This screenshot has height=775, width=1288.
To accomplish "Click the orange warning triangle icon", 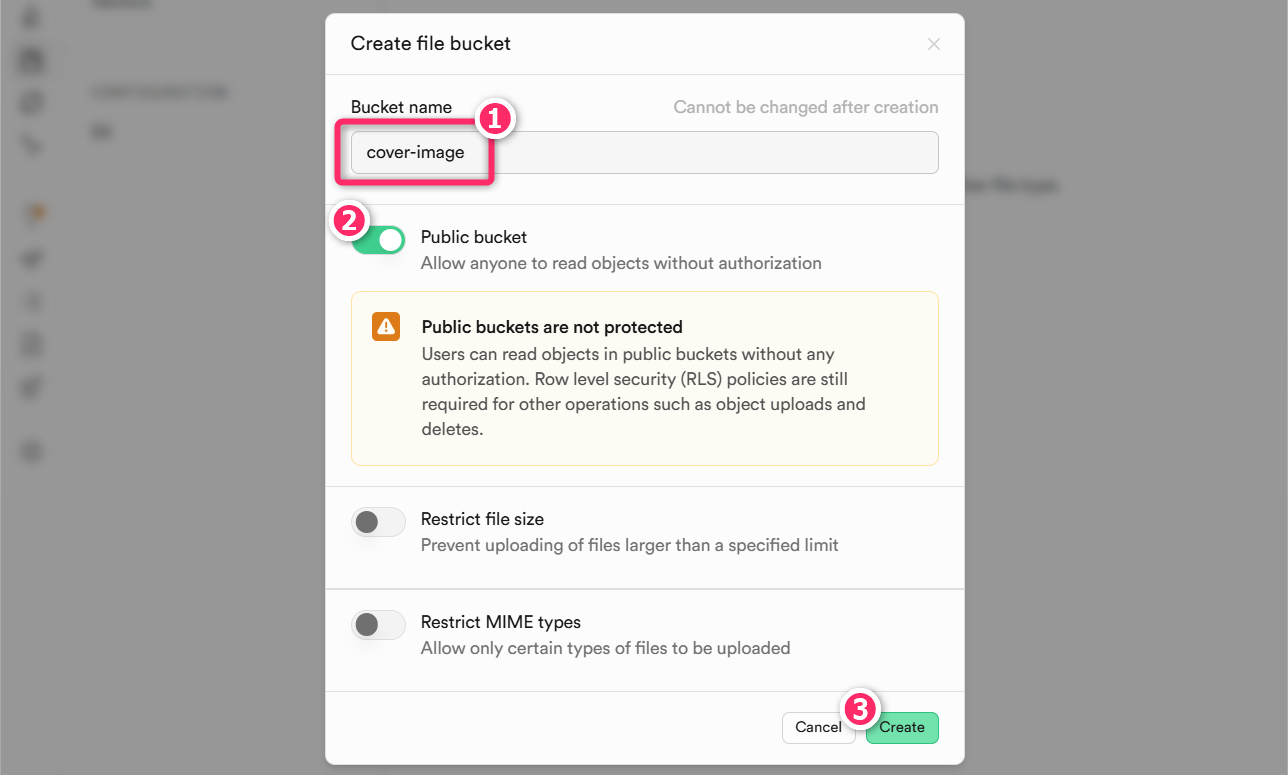I will pyautogui.click(x=386, y=327).
